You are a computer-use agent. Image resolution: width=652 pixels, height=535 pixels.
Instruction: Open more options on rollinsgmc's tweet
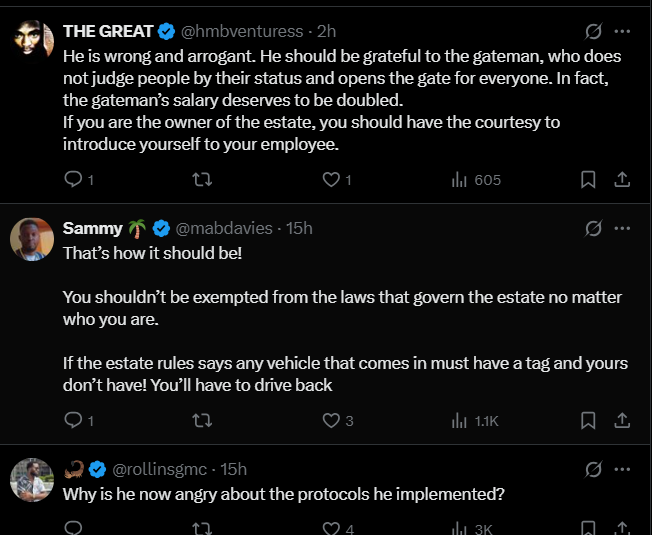[x=622, y=469]
